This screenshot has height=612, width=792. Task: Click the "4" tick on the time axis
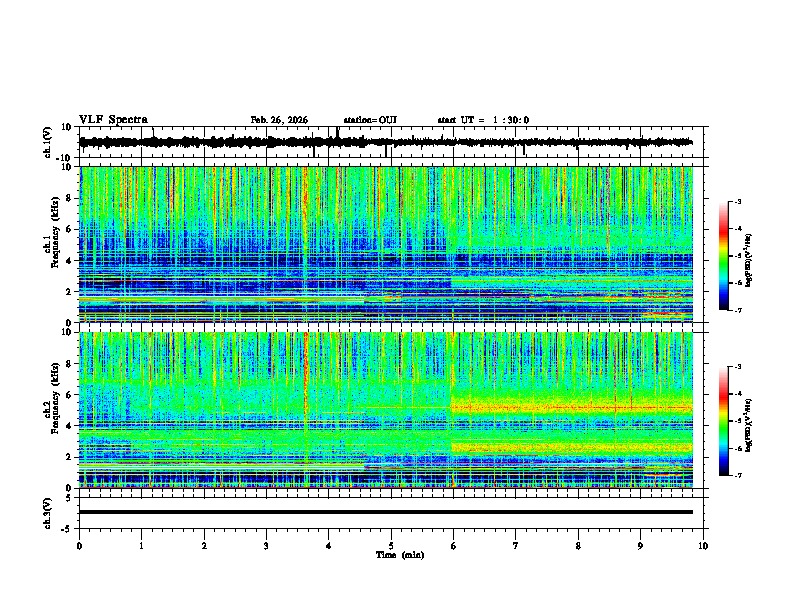[x=329, y=546]
